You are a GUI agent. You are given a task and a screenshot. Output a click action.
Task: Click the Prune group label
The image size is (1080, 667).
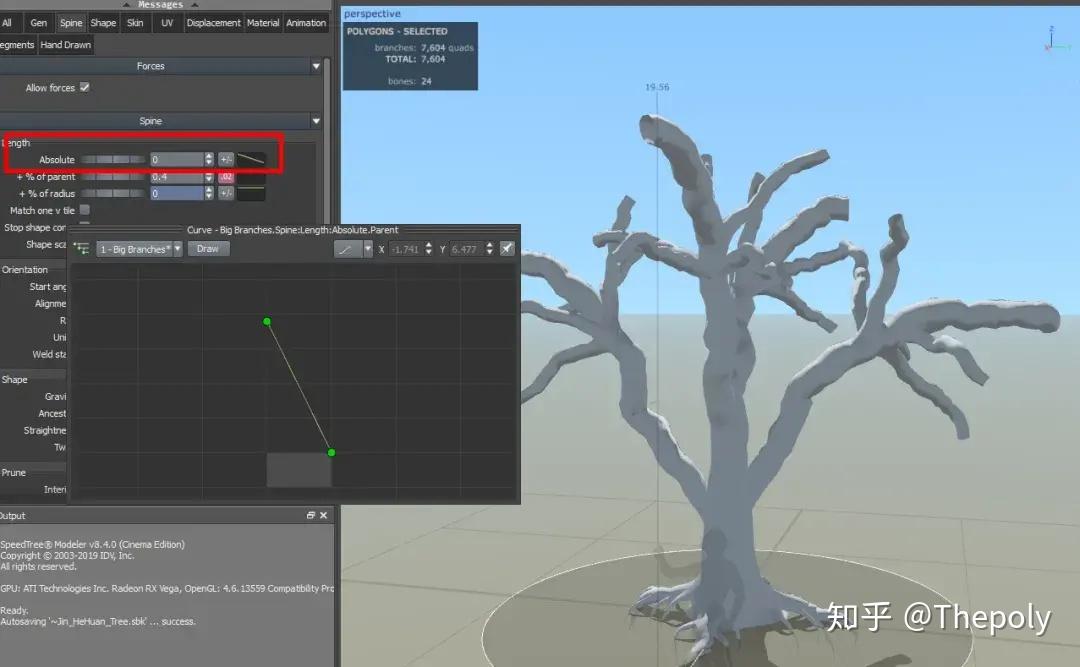[x=14, y=473]
